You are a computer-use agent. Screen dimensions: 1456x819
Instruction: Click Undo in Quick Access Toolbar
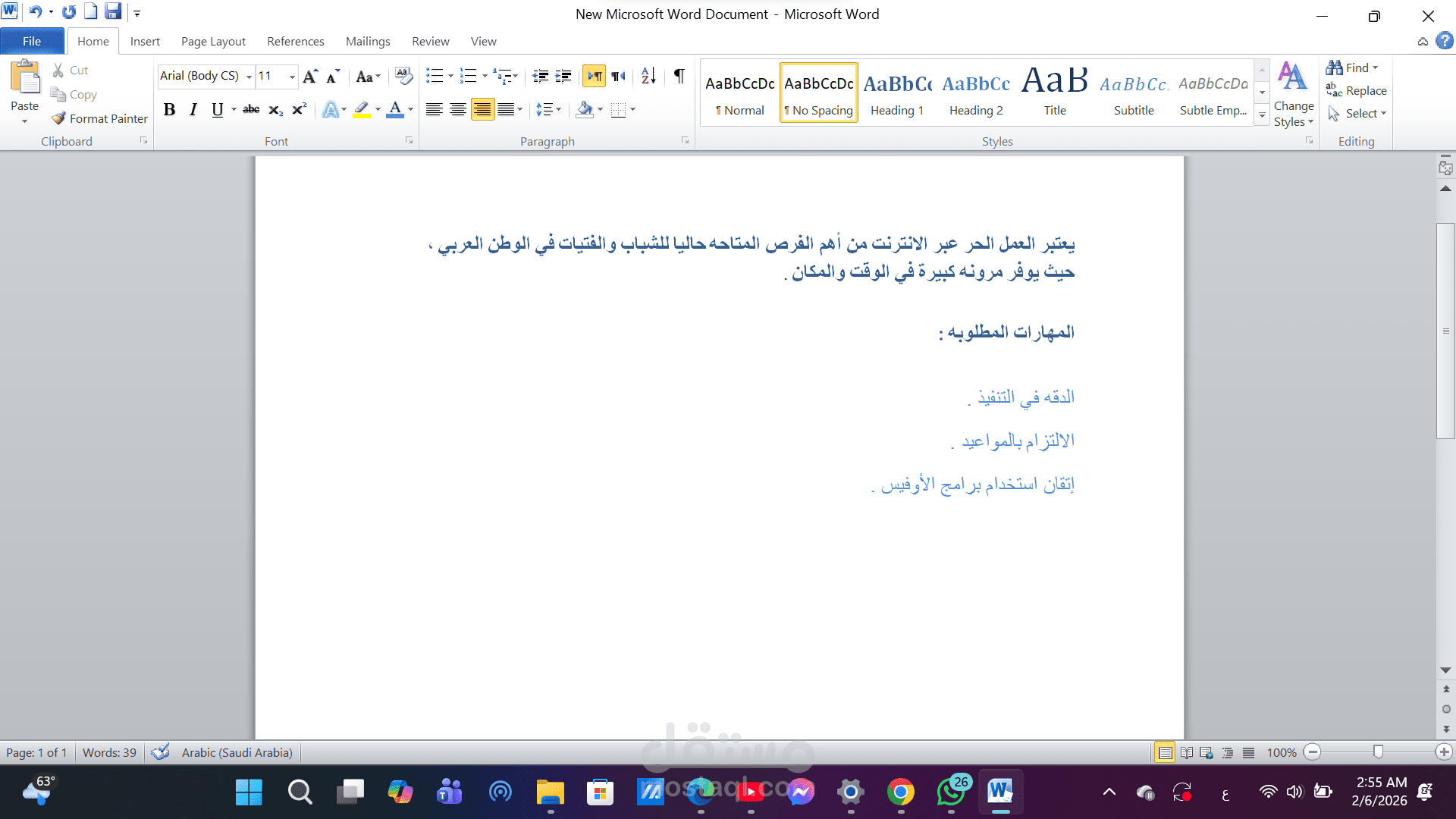(36, 12)
